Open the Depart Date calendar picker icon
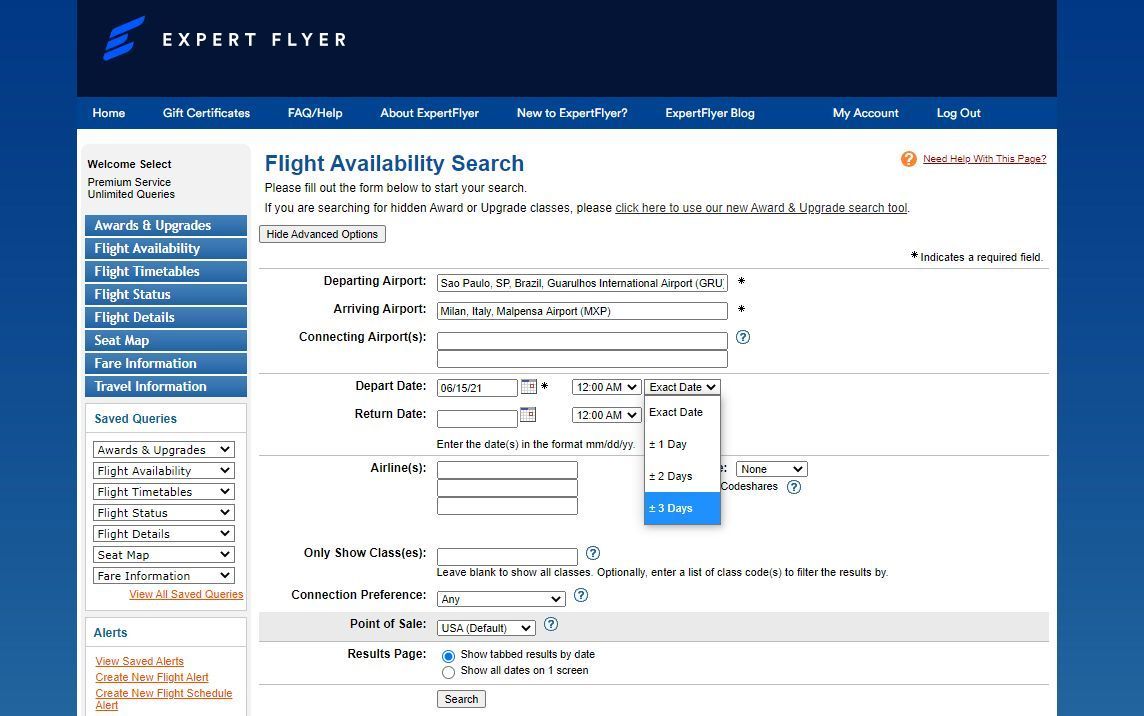This screenshot has width=1144, height=716. pos(528,386)
